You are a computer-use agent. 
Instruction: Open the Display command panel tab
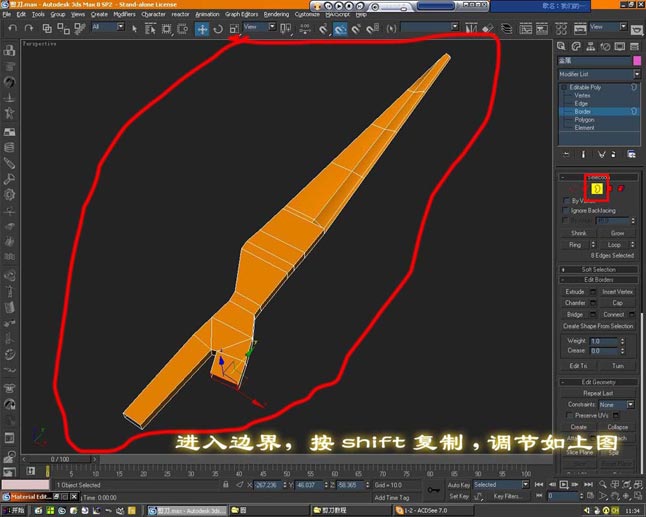(620, 46)
